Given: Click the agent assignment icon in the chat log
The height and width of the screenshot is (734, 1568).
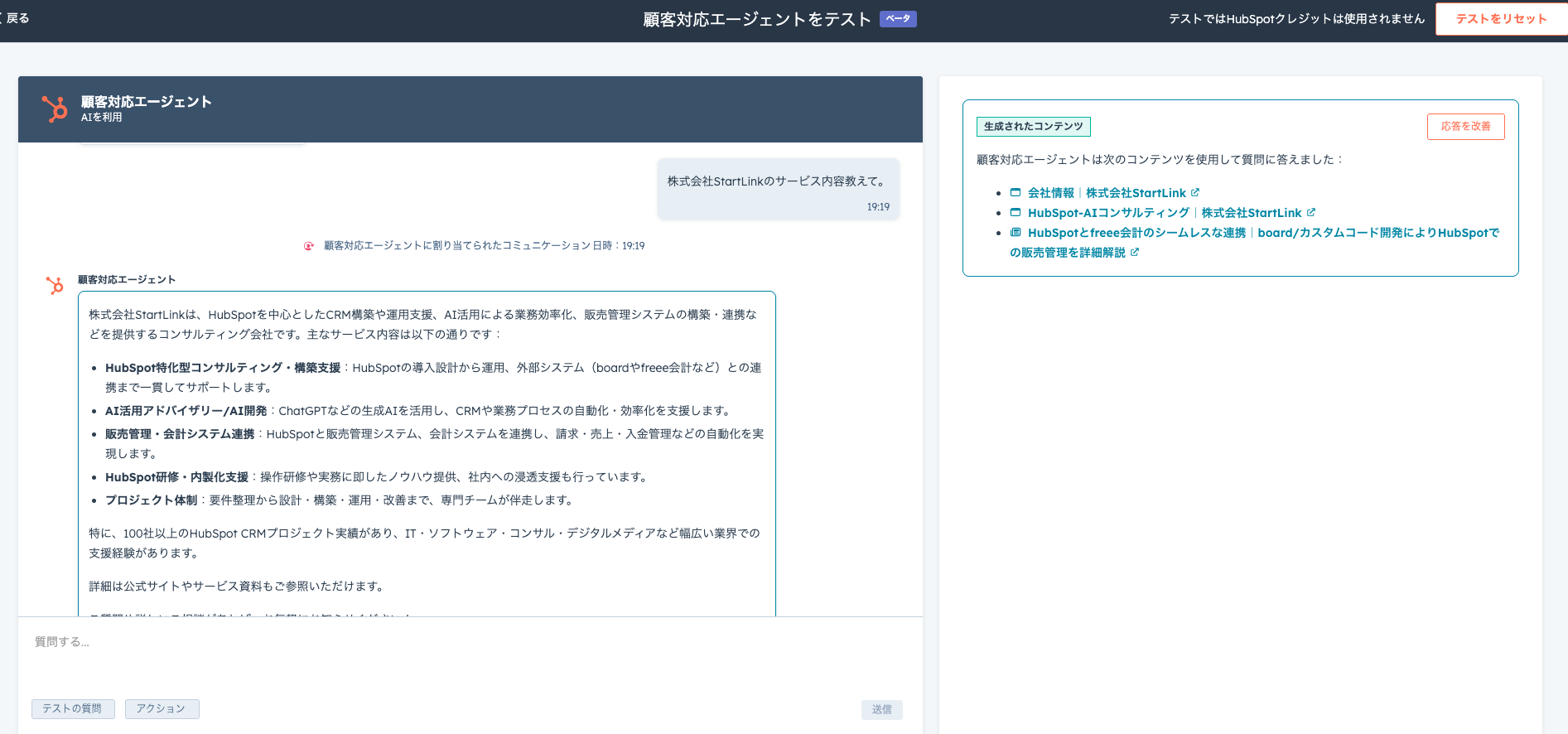Looking at the screenshot, I should (x=309, y=246).
